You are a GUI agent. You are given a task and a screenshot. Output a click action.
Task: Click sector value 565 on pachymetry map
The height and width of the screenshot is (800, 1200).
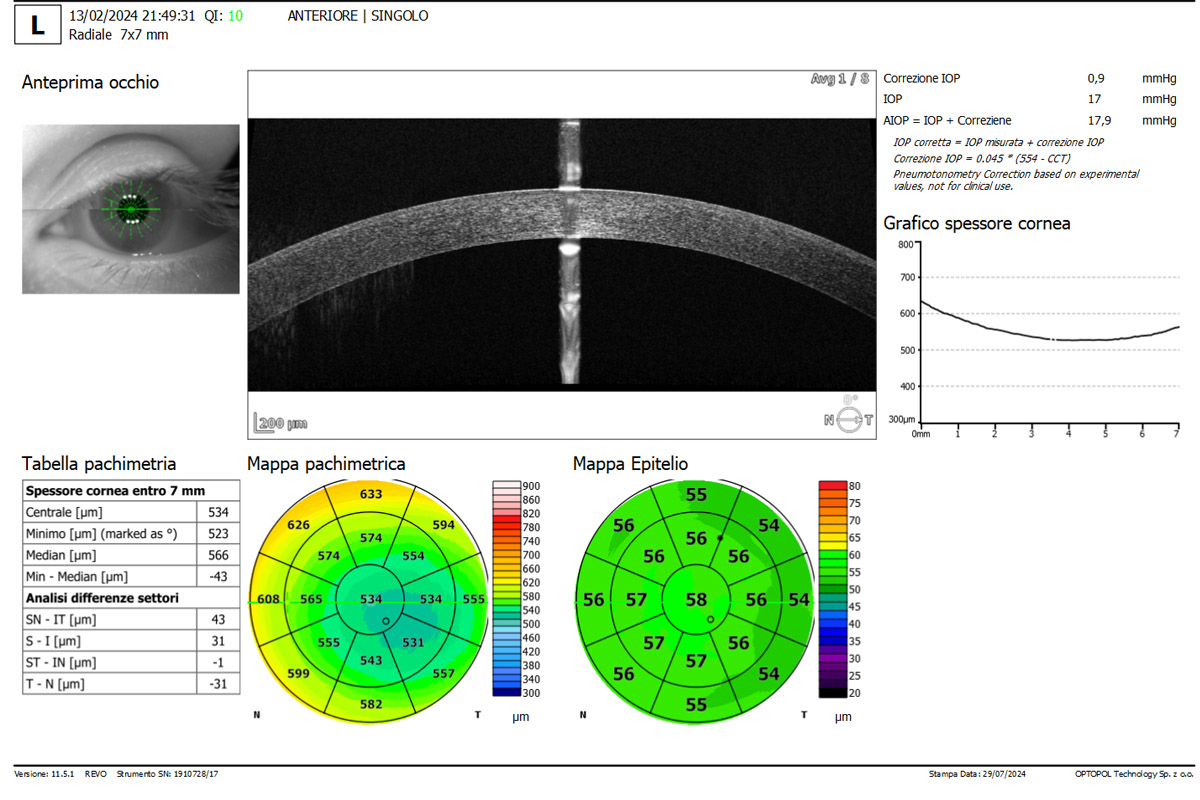click(311, 599)
